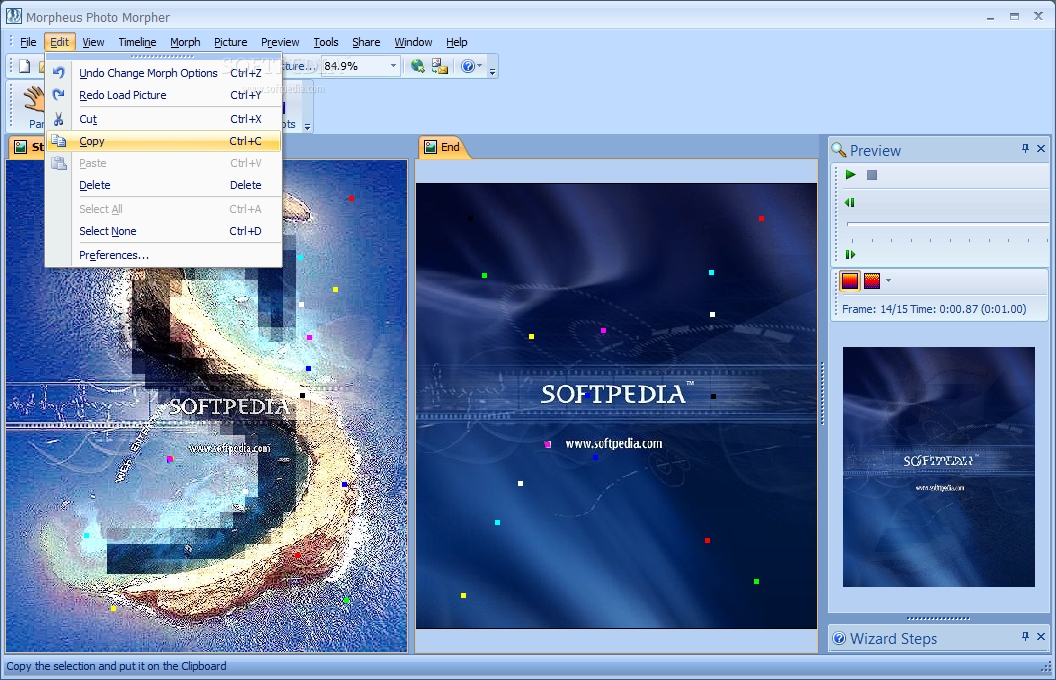1056x680 pixels.
Task: Open the View menu
Action: coord(93,42)
